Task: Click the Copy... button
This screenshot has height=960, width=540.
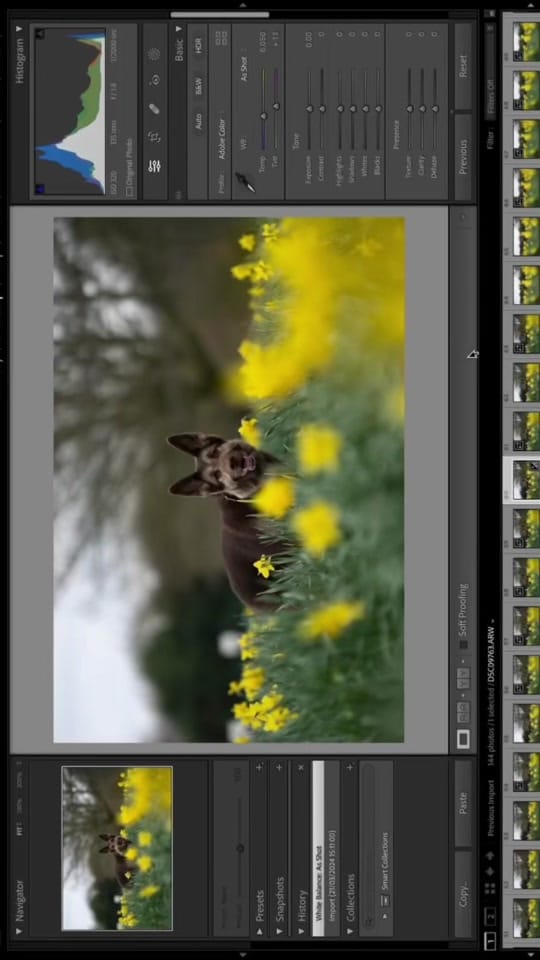Action: [463, 894]
